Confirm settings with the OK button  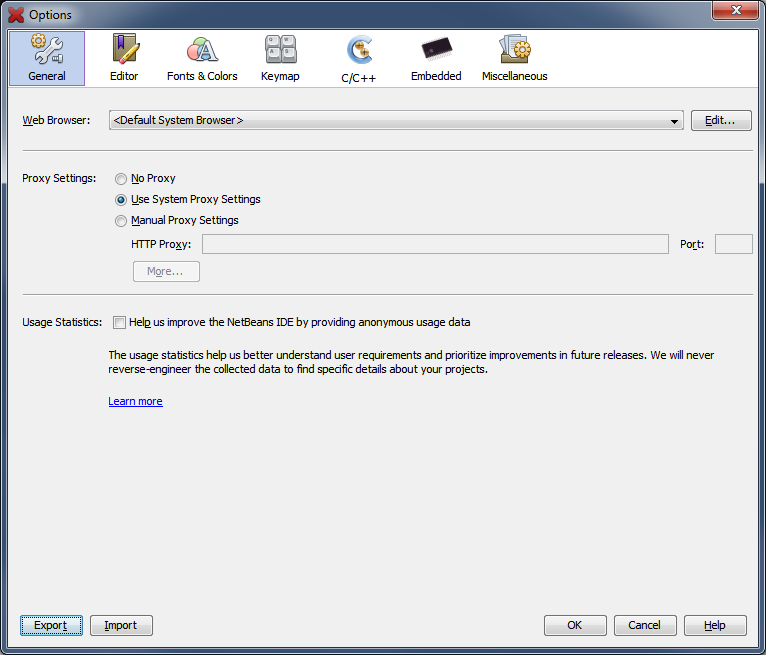575,626
